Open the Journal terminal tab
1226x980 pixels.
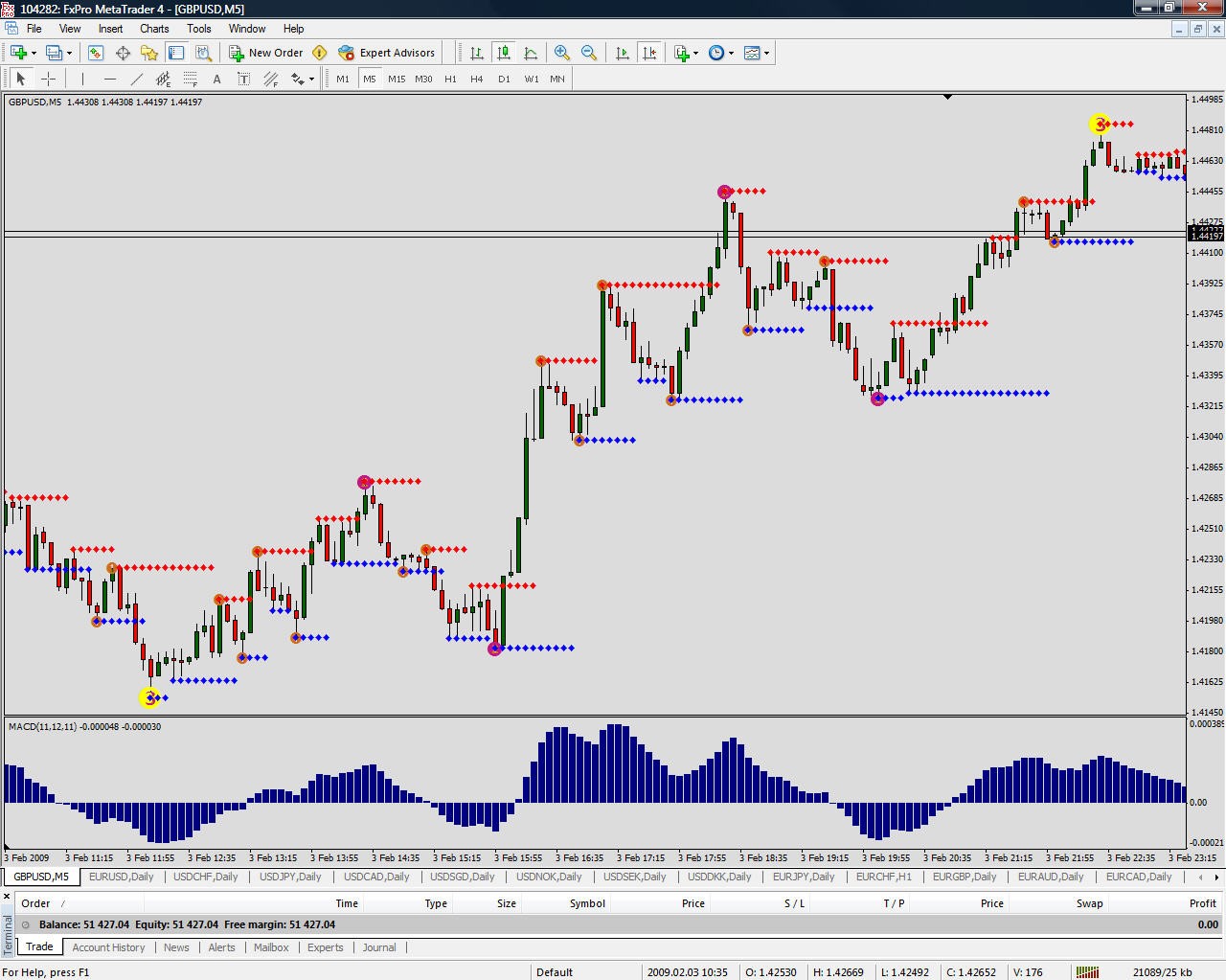379,947
